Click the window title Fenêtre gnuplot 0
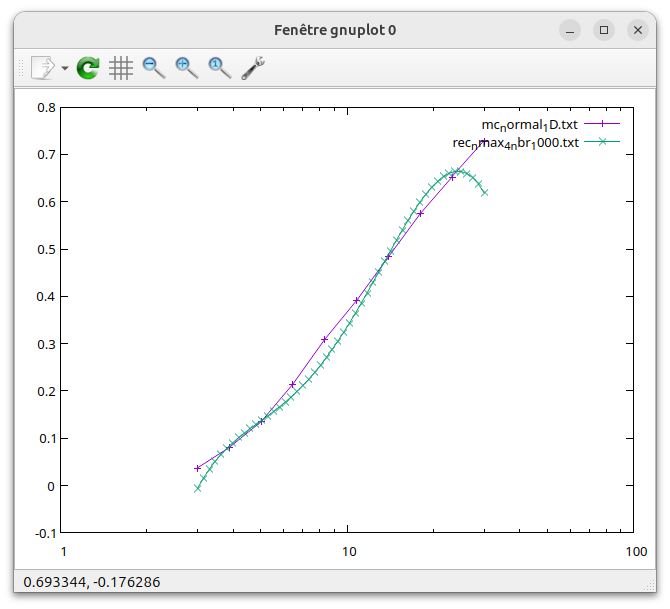 335,30
